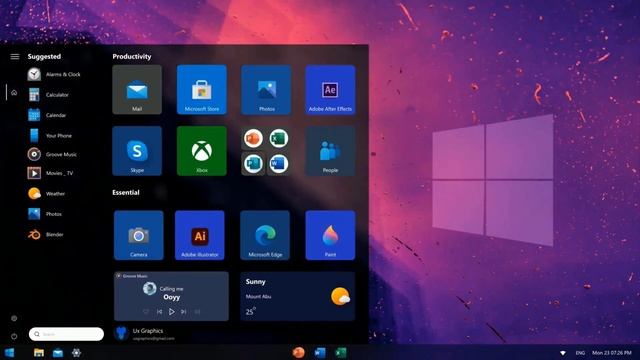Play the song in Groove Music widget
The image size is (640, 360).
pos(171,311)
